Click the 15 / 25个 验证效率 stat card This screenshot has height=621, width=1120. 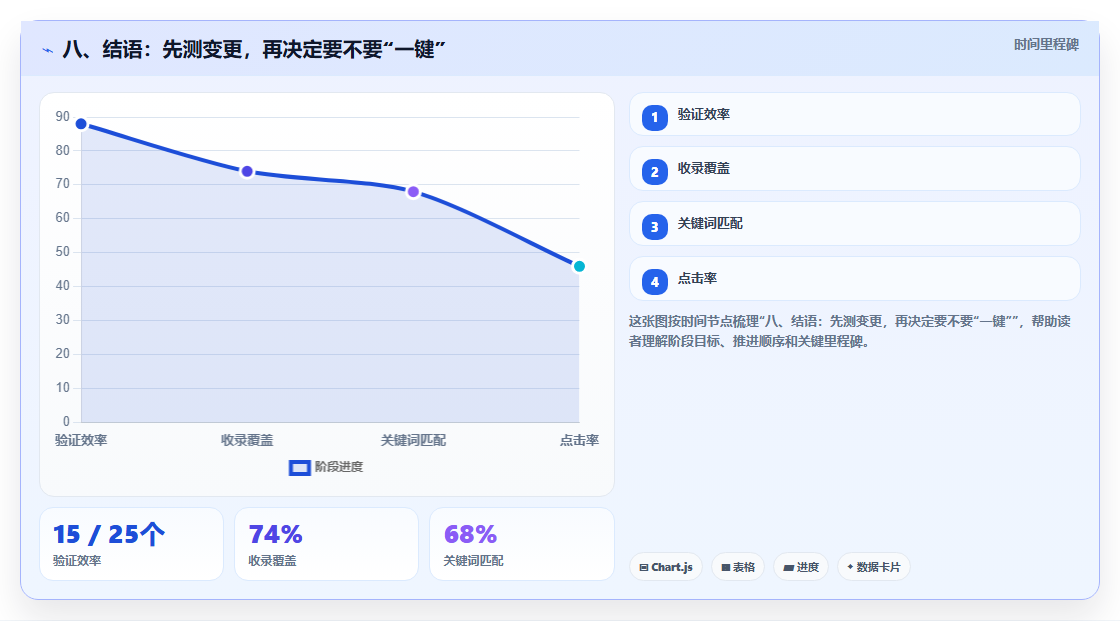[x=131, y=545]
